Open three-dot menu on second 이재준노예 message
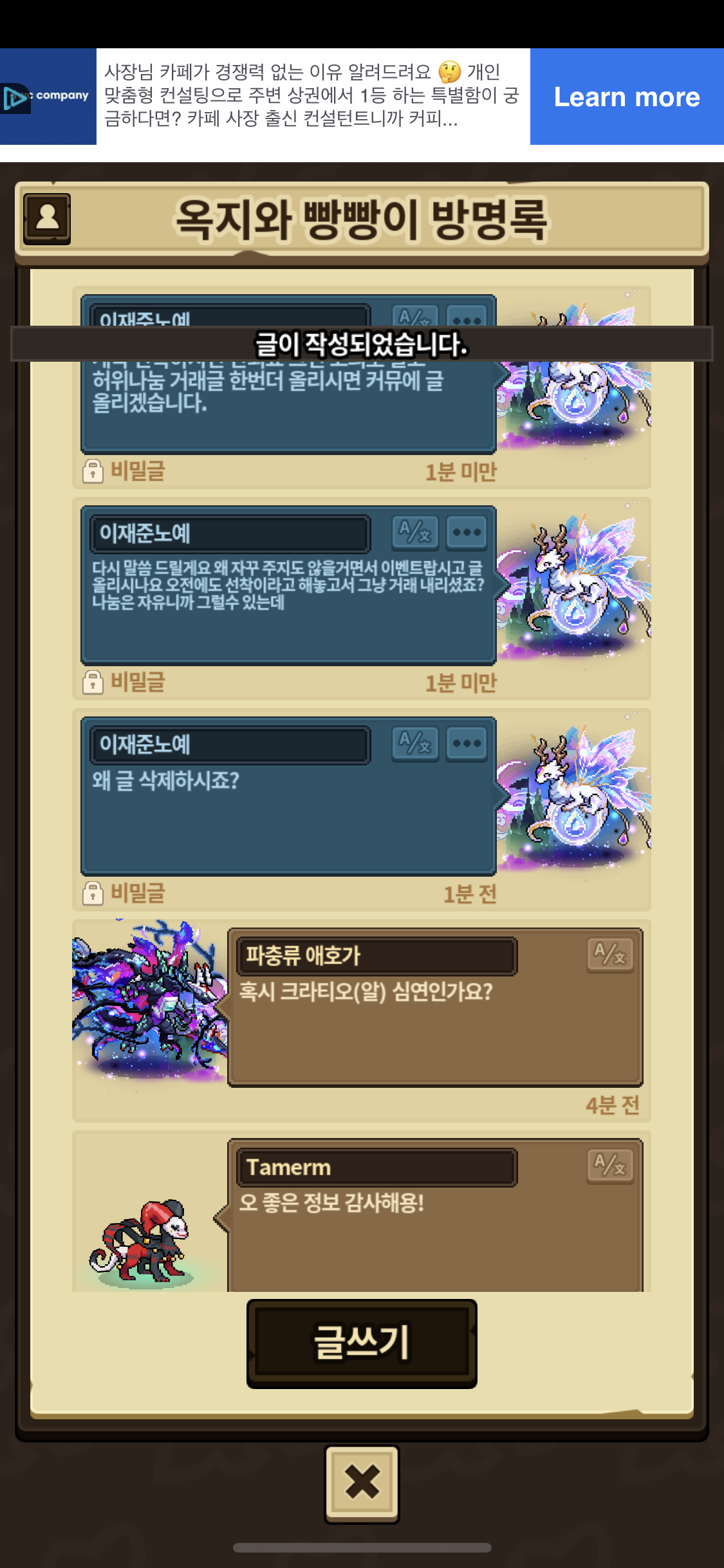 pyautogui.click(x=467, y=532)
